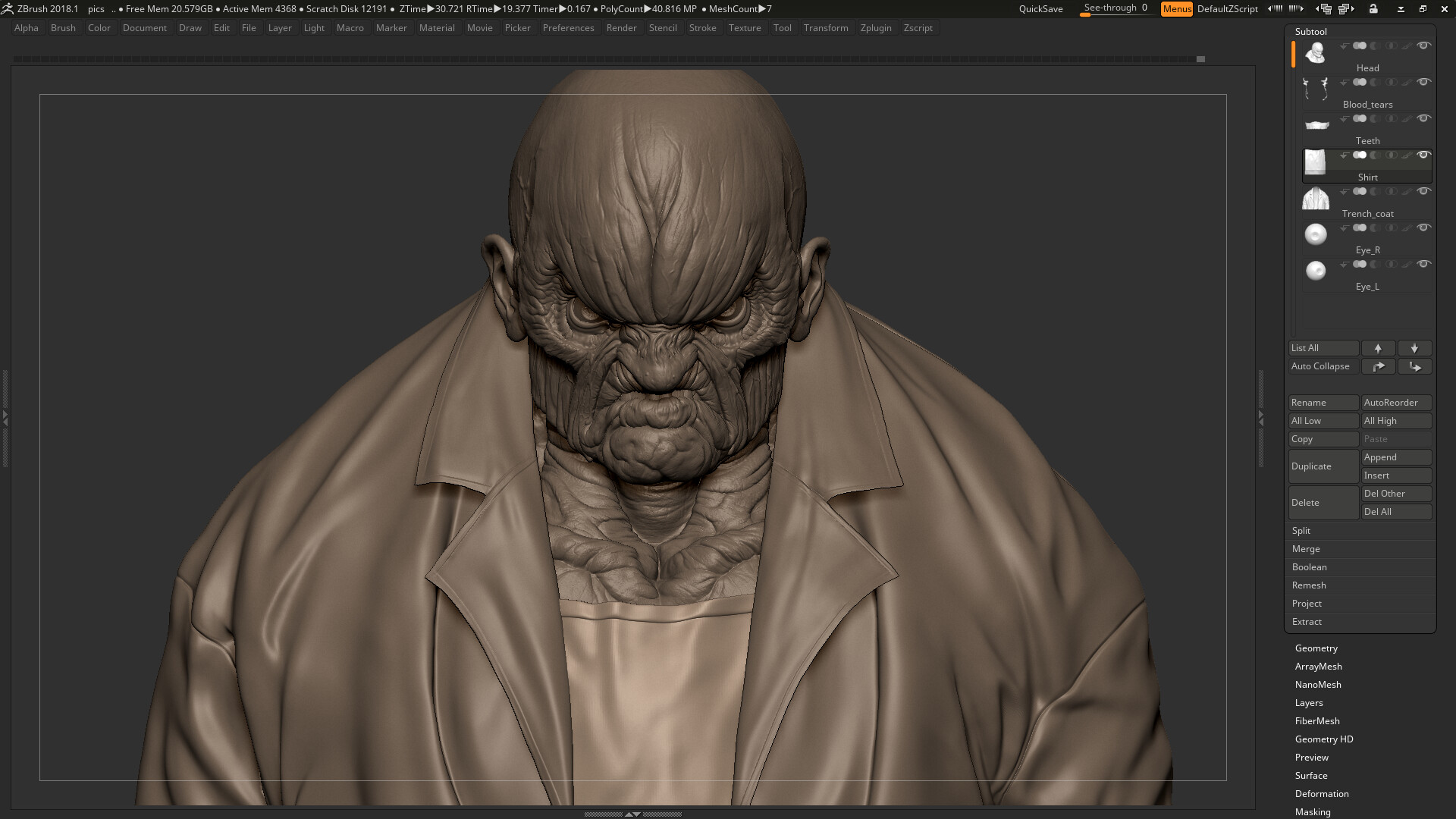The width and height of the screenshot is (1456, 819).
Task: Expand the Deformation options panel
Action: pos(1322,793)
